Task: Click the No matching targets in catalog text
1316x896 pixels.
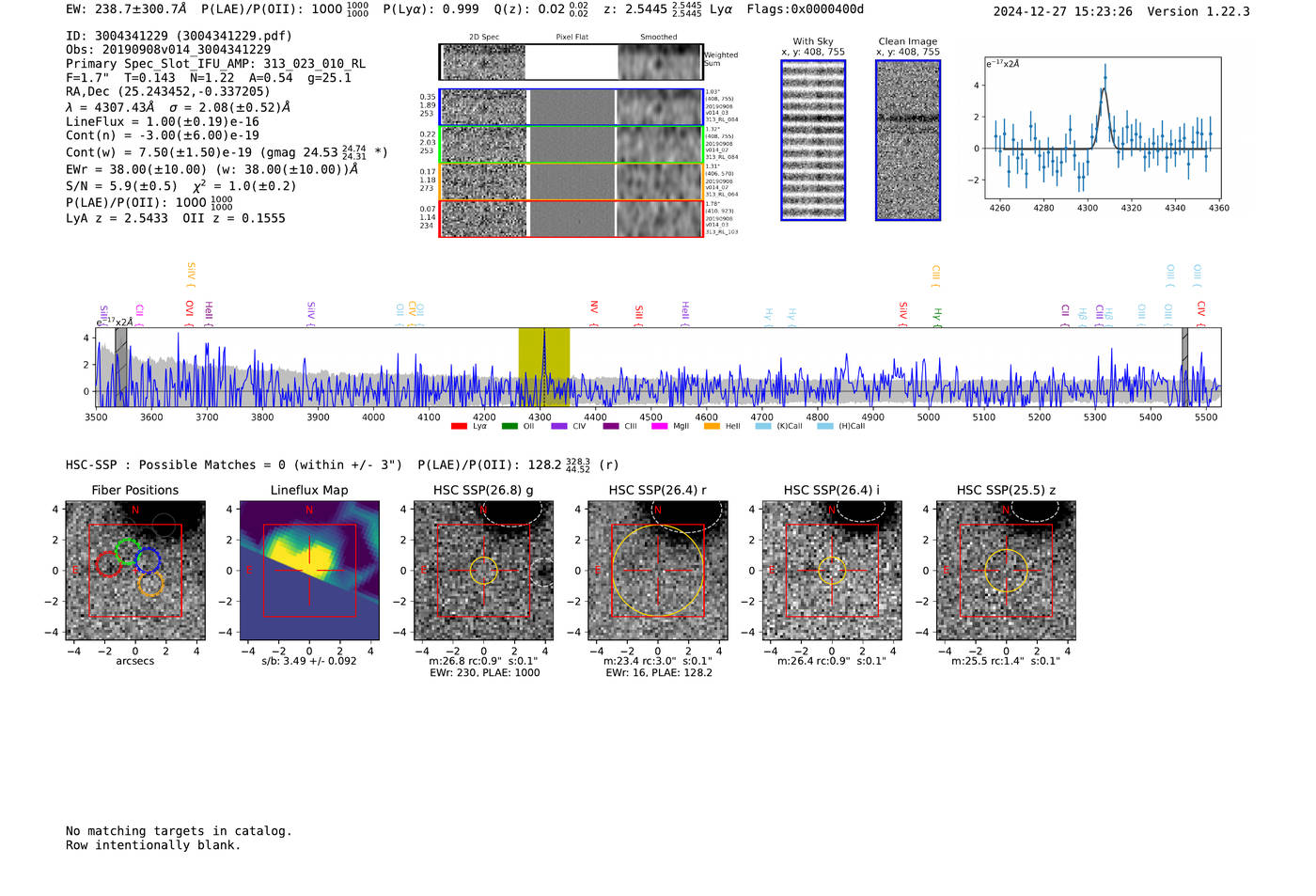Action: point(179,831)
